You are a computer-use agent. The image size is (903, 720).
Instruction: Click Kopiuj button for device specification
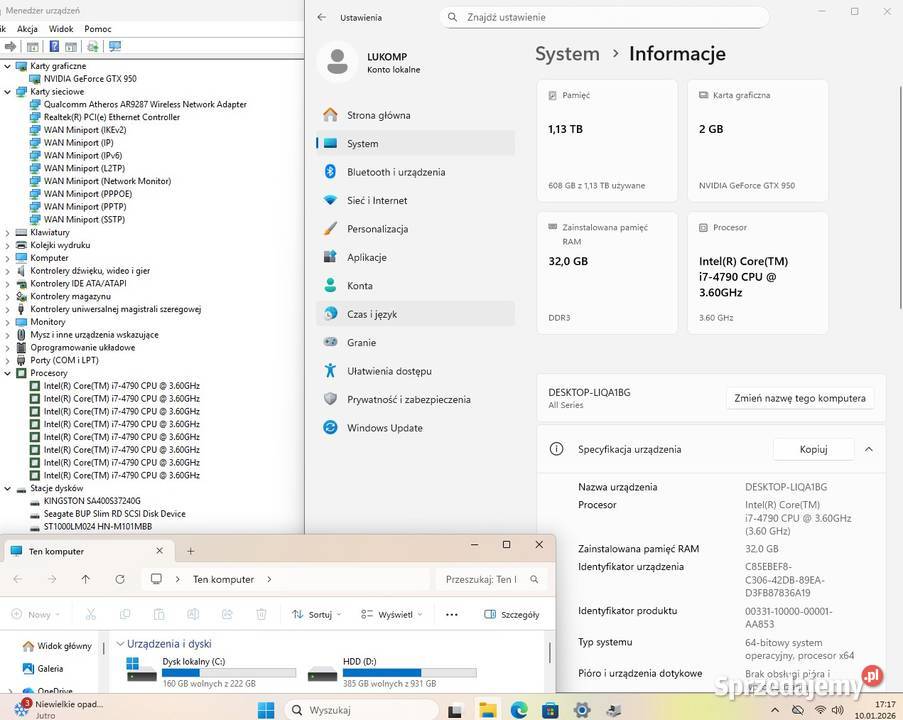click(813, 449)
